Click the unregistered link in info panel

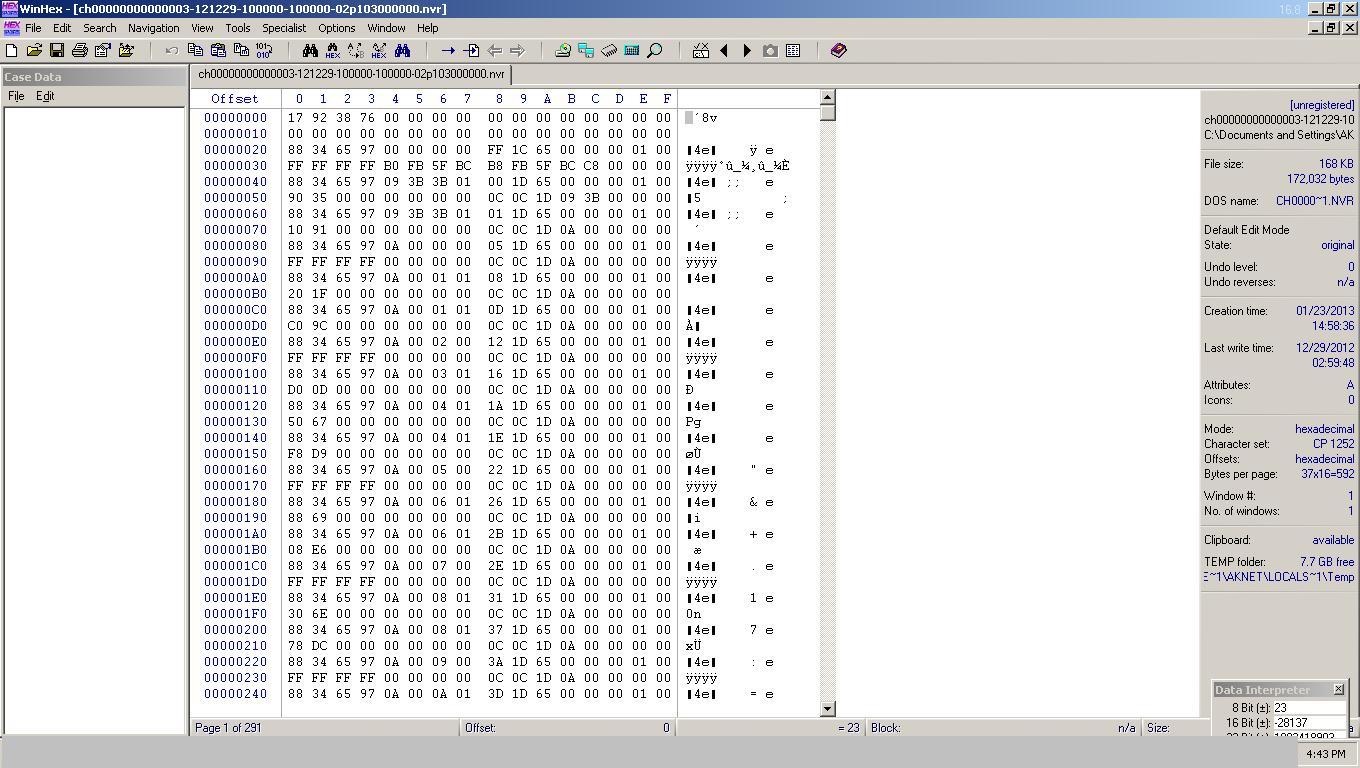click(x=1322, y=105)
